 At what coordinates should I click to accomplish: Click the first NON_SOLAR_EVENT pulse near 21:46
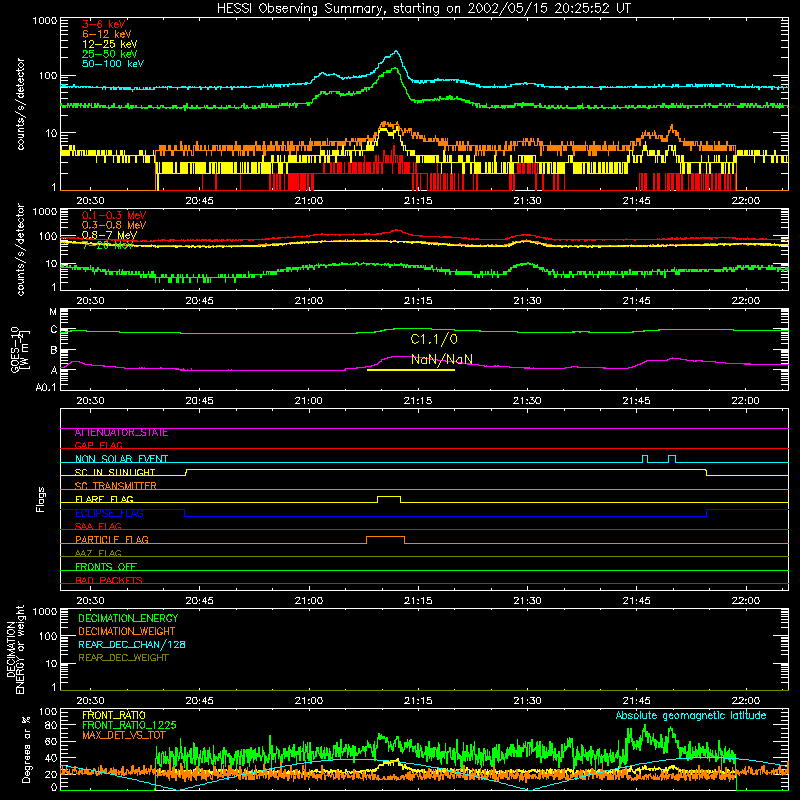coord(645,458)
